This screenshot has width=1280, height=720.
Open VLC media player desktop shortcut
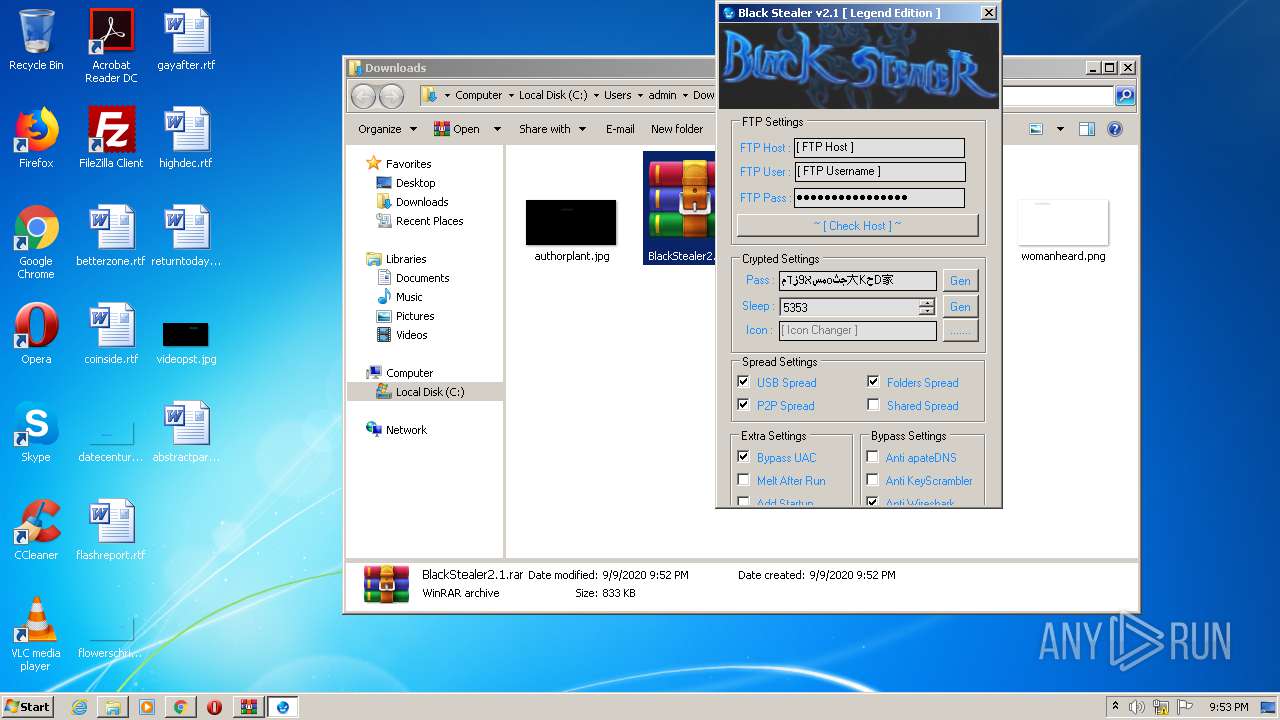tap(36, 634)
